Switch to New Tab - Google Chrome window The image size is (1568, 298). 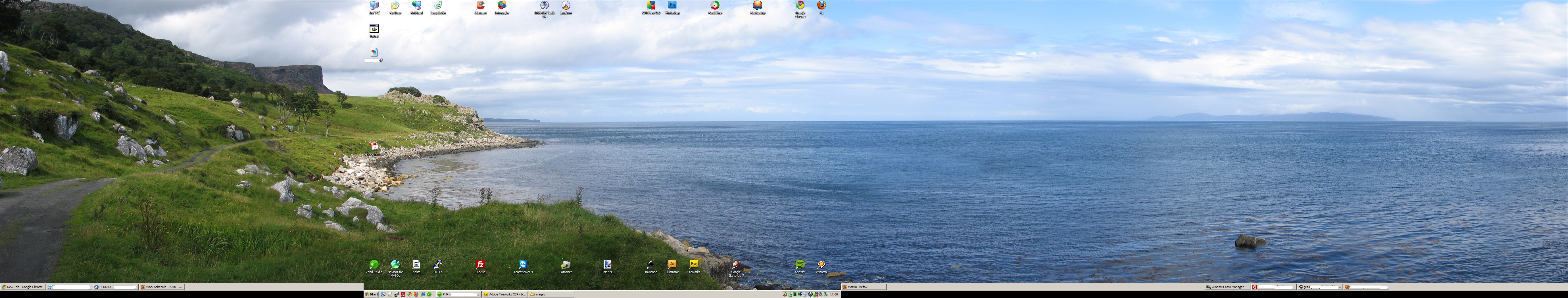(x=22, y=286)
